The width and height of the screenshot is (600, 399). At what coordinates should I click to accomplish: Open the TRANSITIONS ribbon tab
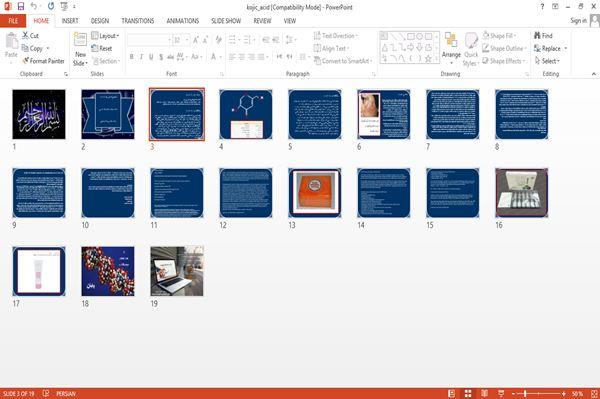[x=138, y=21]
